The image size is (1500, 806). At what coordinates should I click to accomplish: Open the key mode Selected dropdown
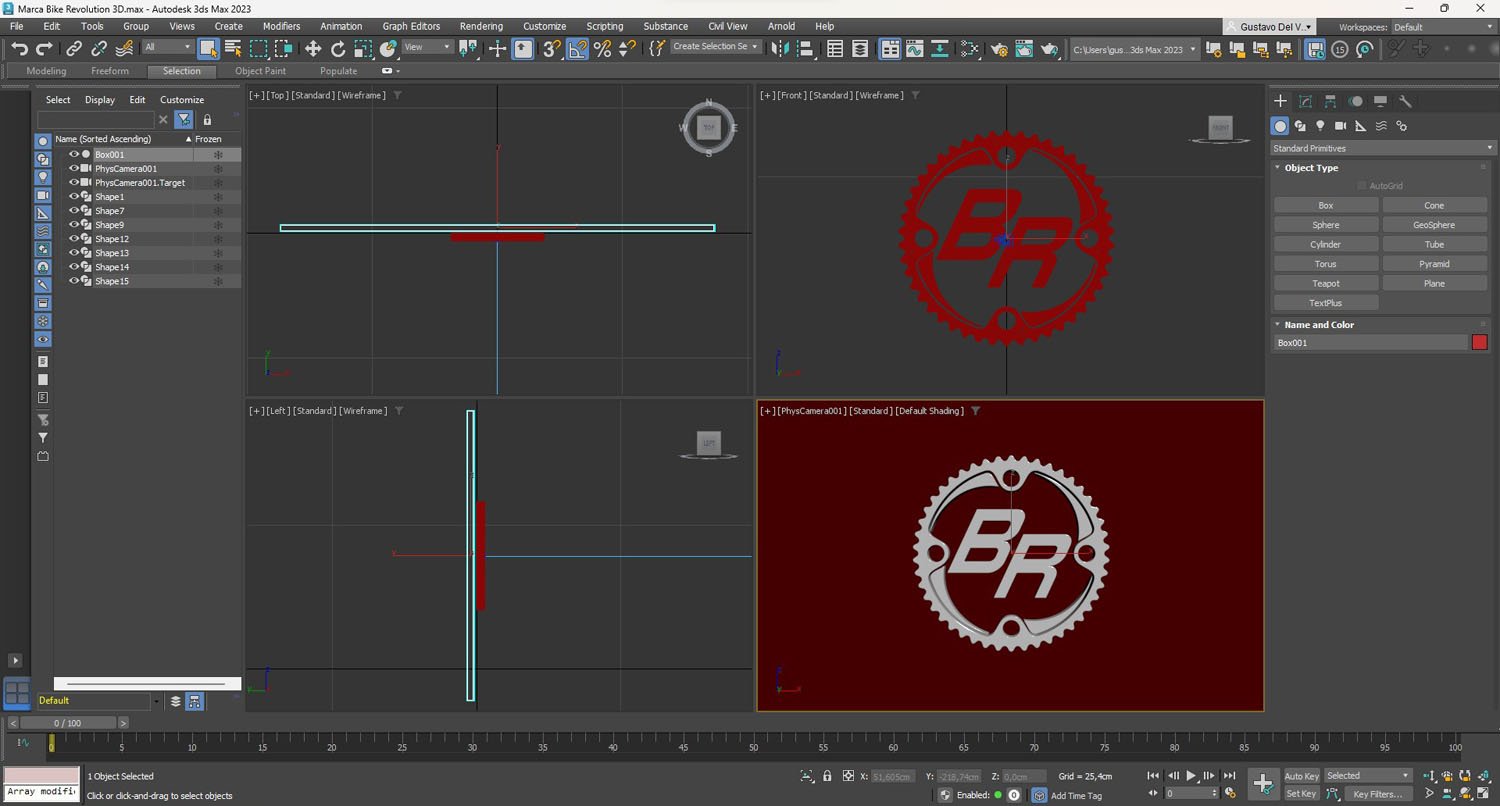pos(1367,776)
